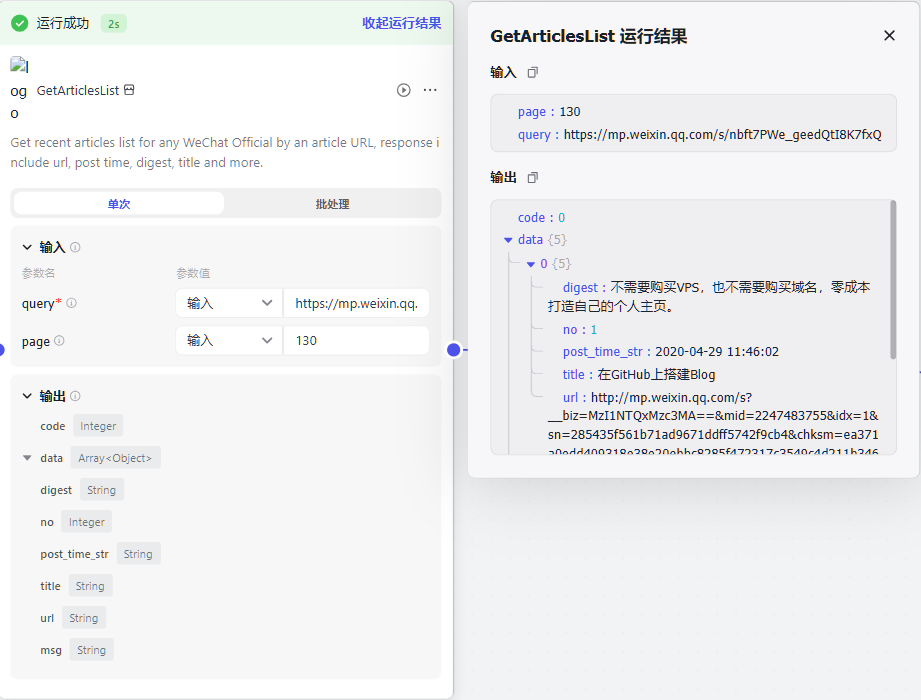Switch to the 单次 single-run tab
Viewport: 921px width, 700px height.
(x=119, y=204)
